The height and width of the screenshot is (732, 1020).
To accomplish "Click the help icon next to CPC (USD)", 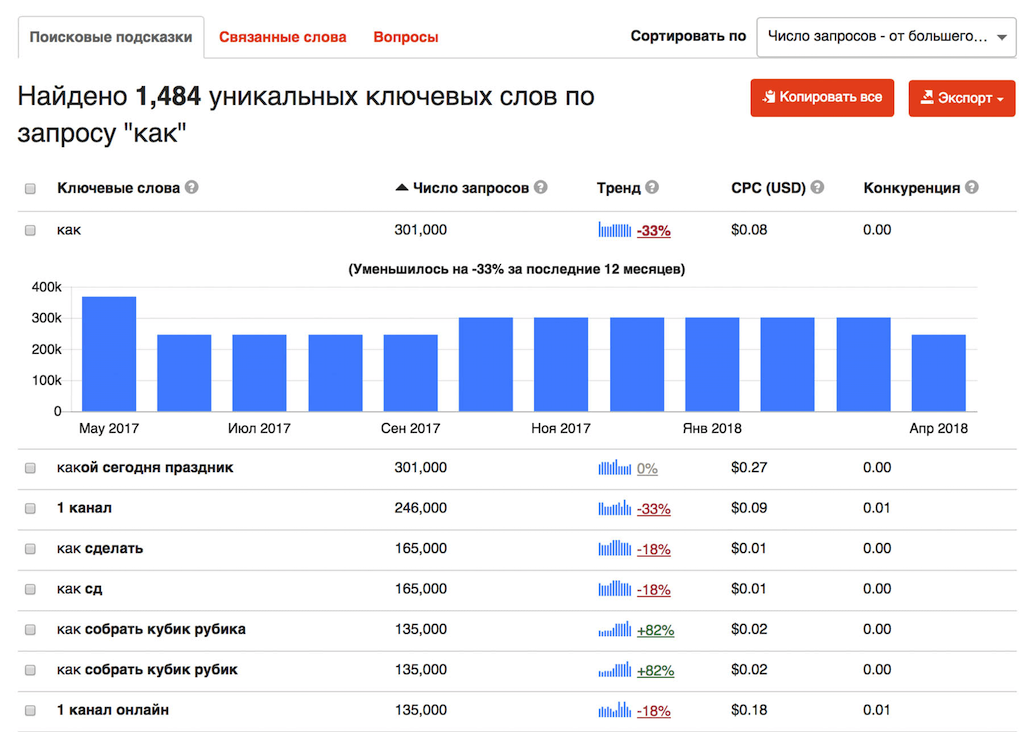I will coord(818,188).
